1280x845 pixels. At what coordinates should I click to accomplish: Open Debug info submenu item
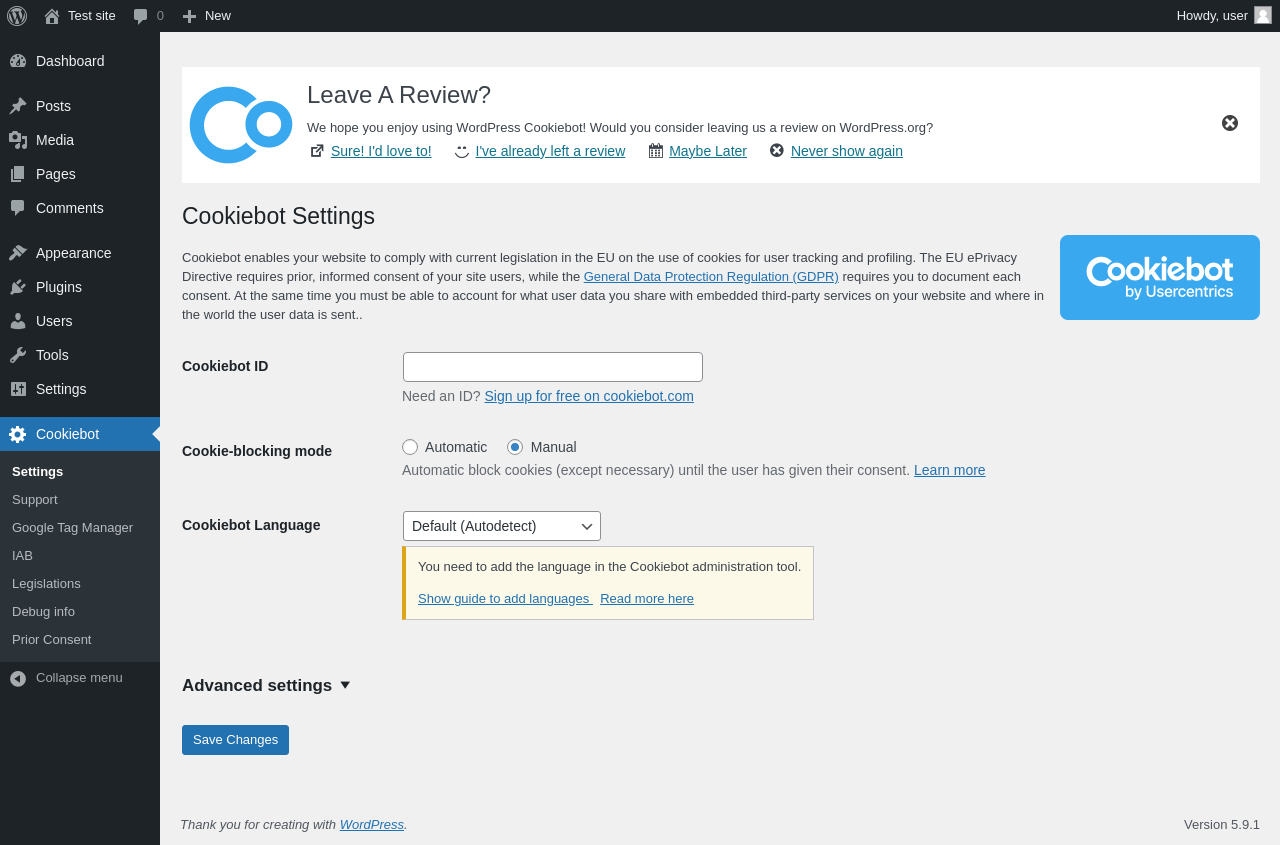coord(43,612)
